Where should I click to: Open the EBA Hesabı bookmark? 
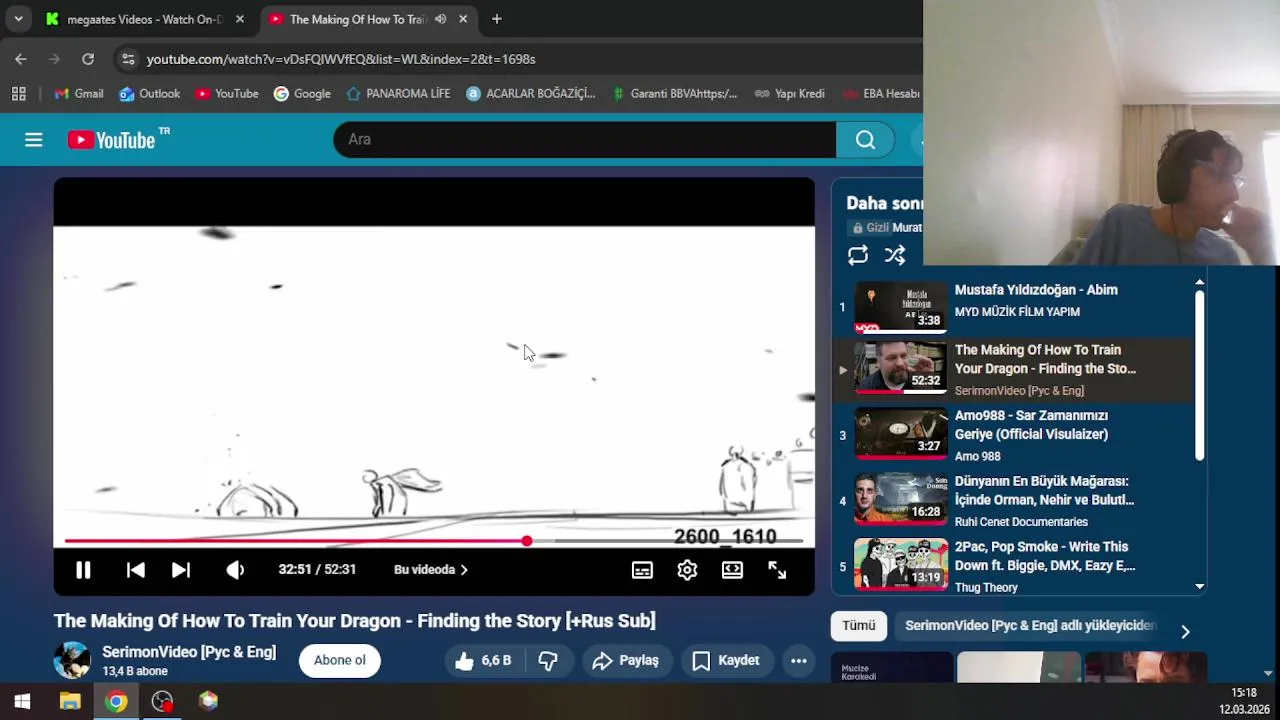coord(880,94)
